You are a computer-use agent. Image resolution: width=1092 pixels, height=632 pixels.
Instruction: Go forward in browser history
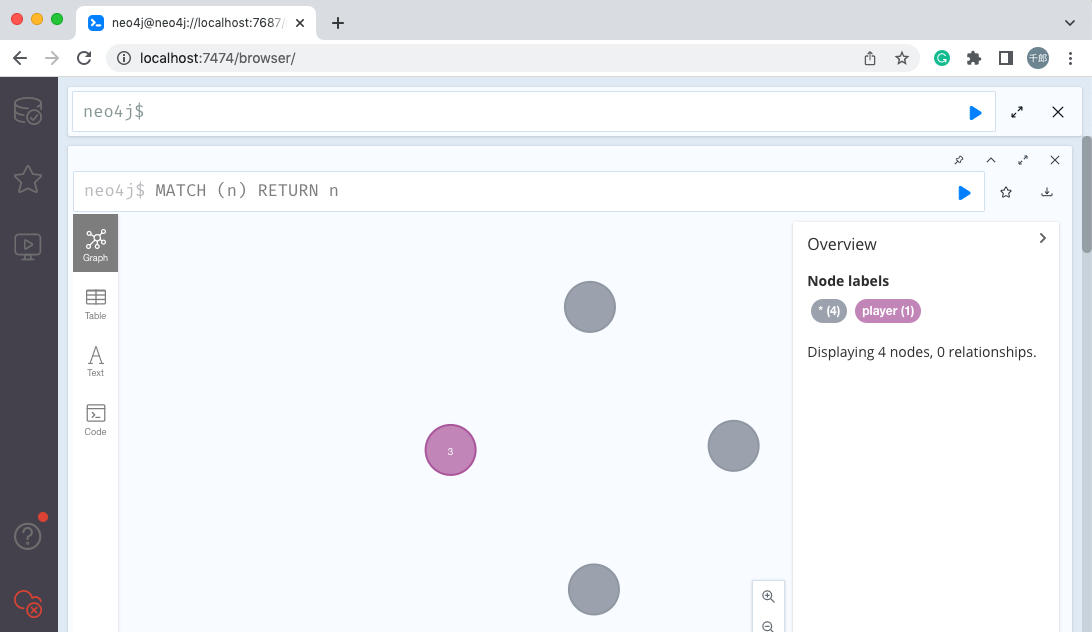coord(52,59)
